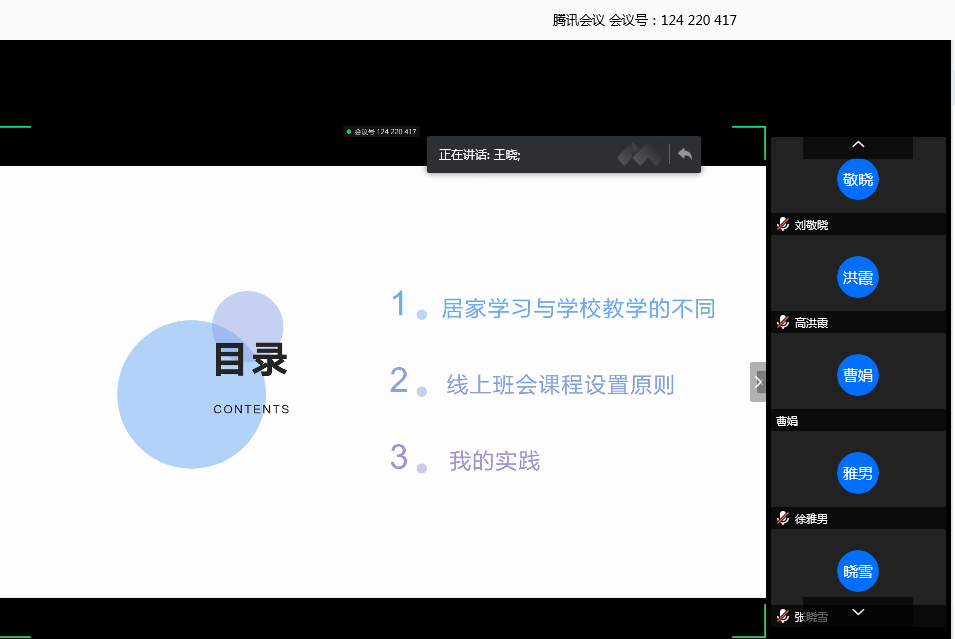
Task: Click the audio waveform indicator in speaking bar
Action: 640,155
